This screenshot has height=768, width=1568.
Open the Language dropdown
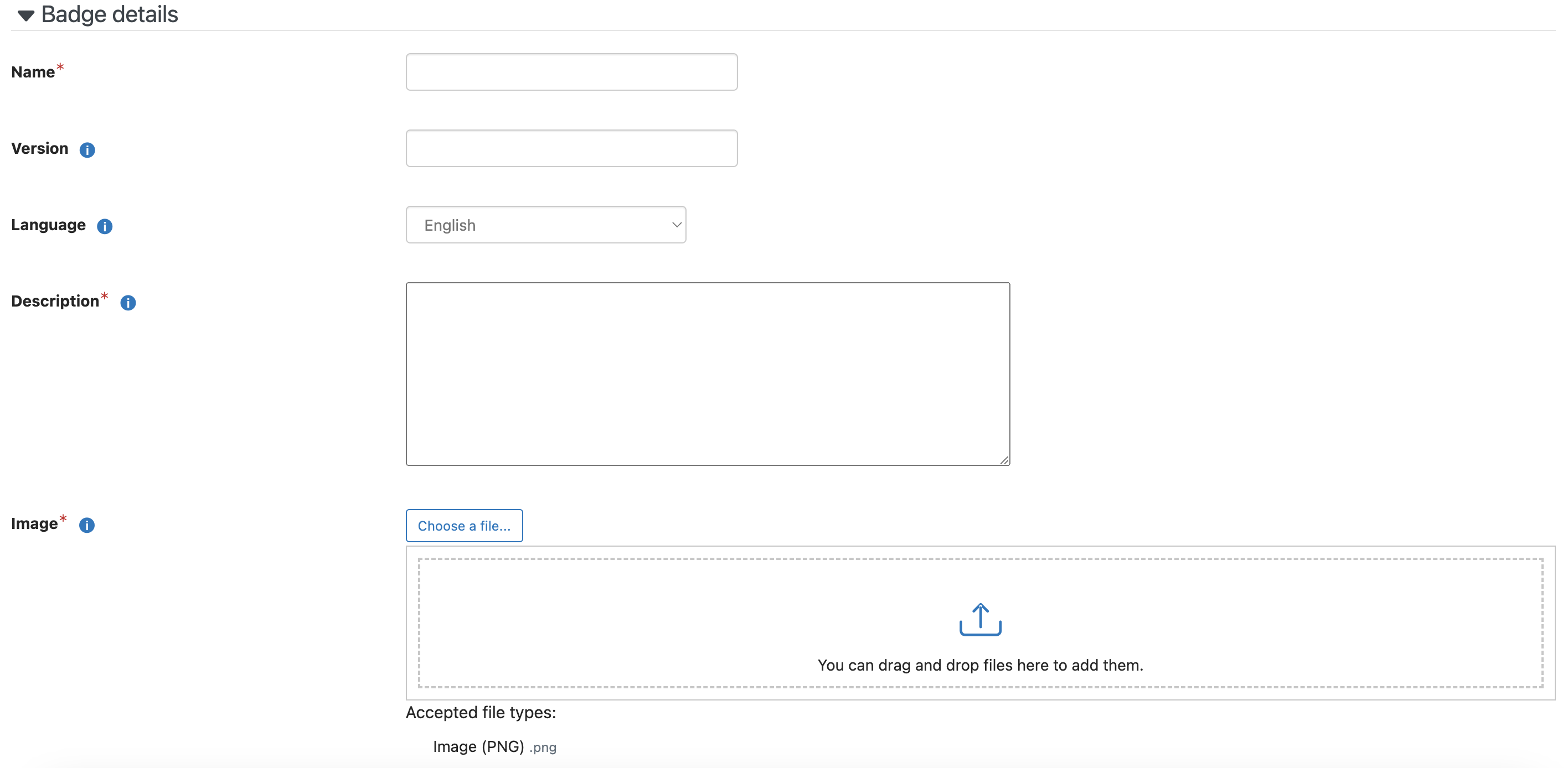(x=546, y=225)
